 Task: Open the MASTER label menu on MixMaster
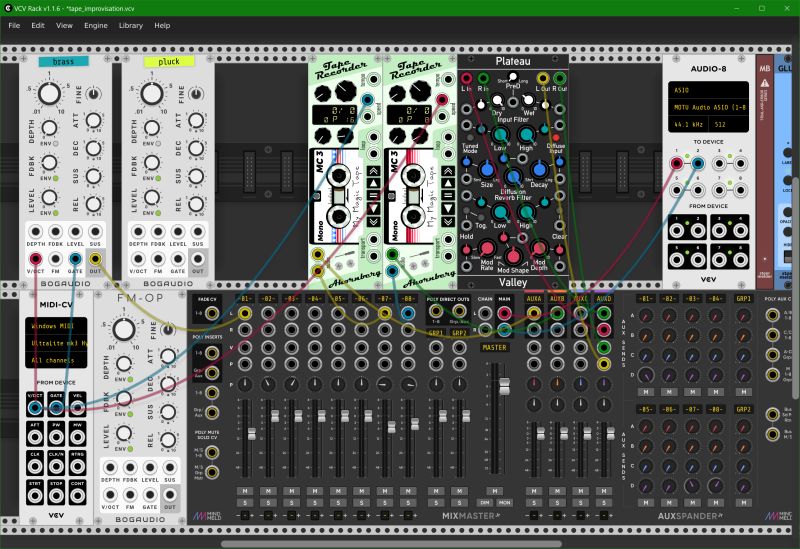[x=494, y=347]
